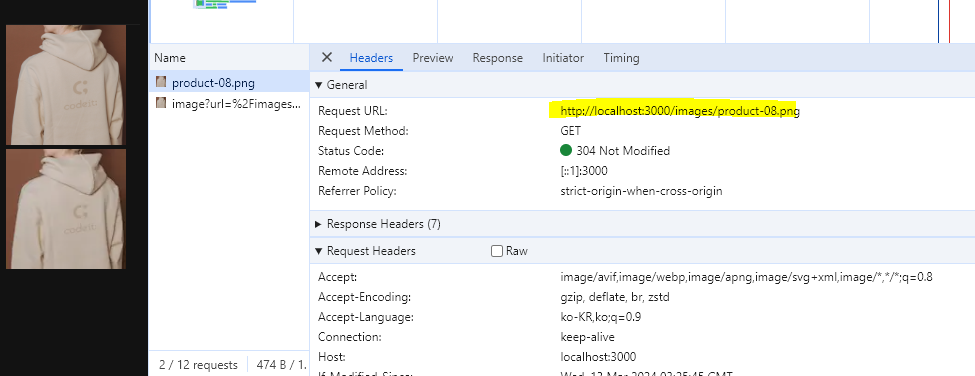The height and width of the screenshot is (376, 975).
Task: Click the GET request method value
Action: 570,131
